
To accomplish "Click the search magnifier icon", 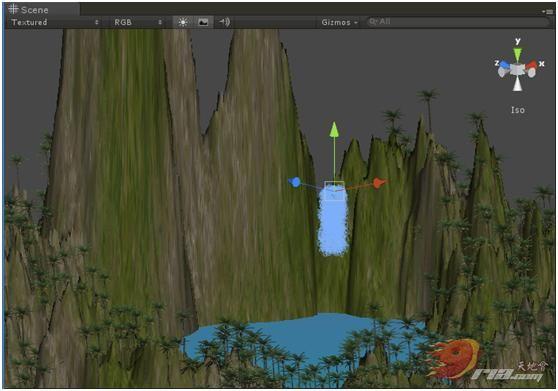I will [x=373, y=22].
